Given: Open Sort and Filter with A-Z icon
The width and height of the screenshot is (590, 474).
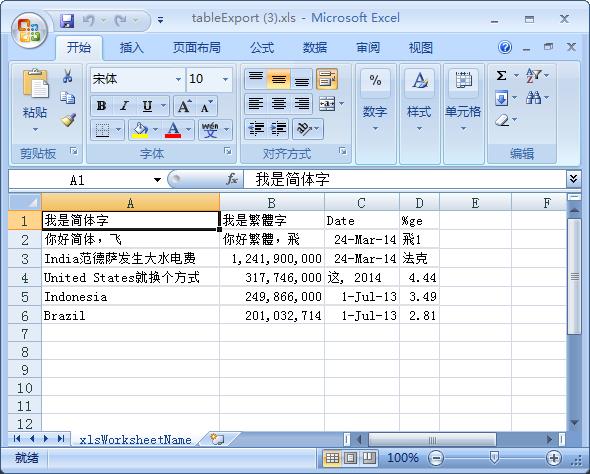Looking at the screenshot, I should point(534,75).
